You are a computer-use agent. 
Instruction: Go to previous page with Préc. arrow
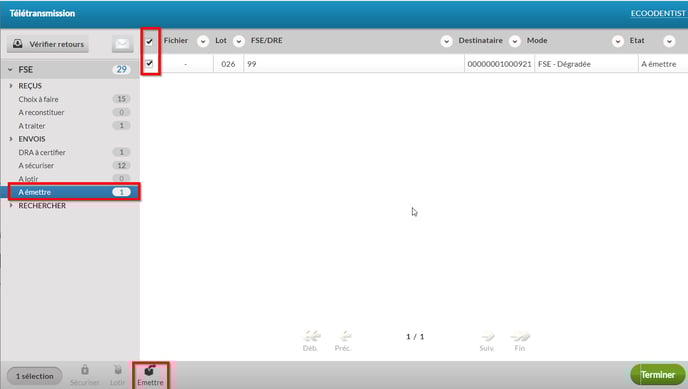(x=344, y=336)
